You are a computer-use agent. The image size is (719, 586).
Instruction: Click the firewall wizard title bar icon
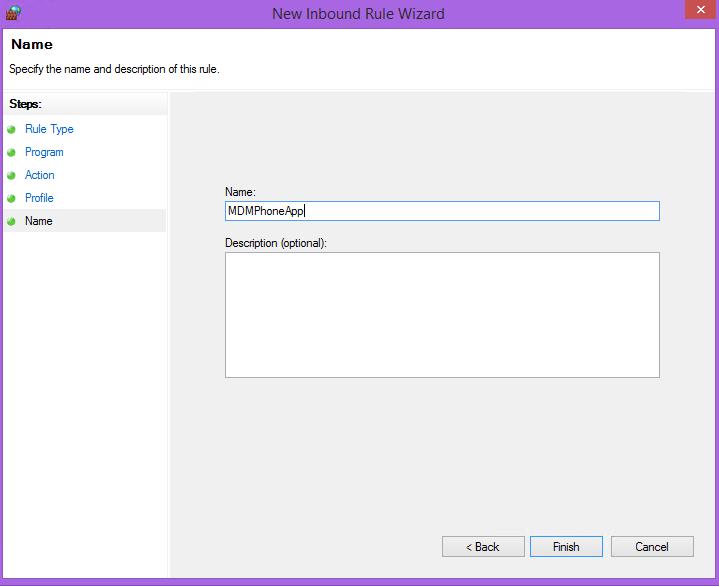13,13
